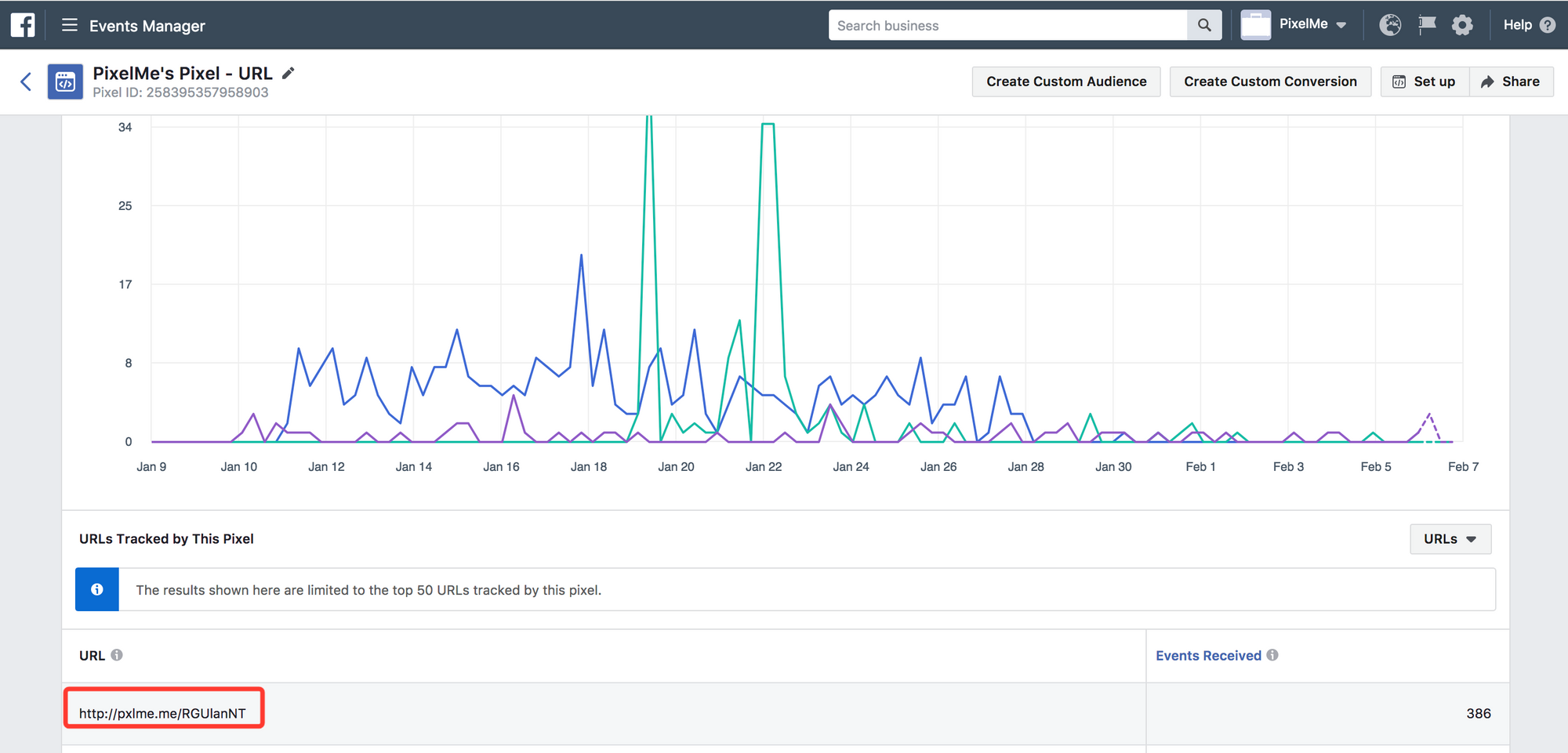The height and width of the screenshot is (753, 1568).
Task: Click the 386 events received value
Action: pyautogui.click(x=1479, y=713)
